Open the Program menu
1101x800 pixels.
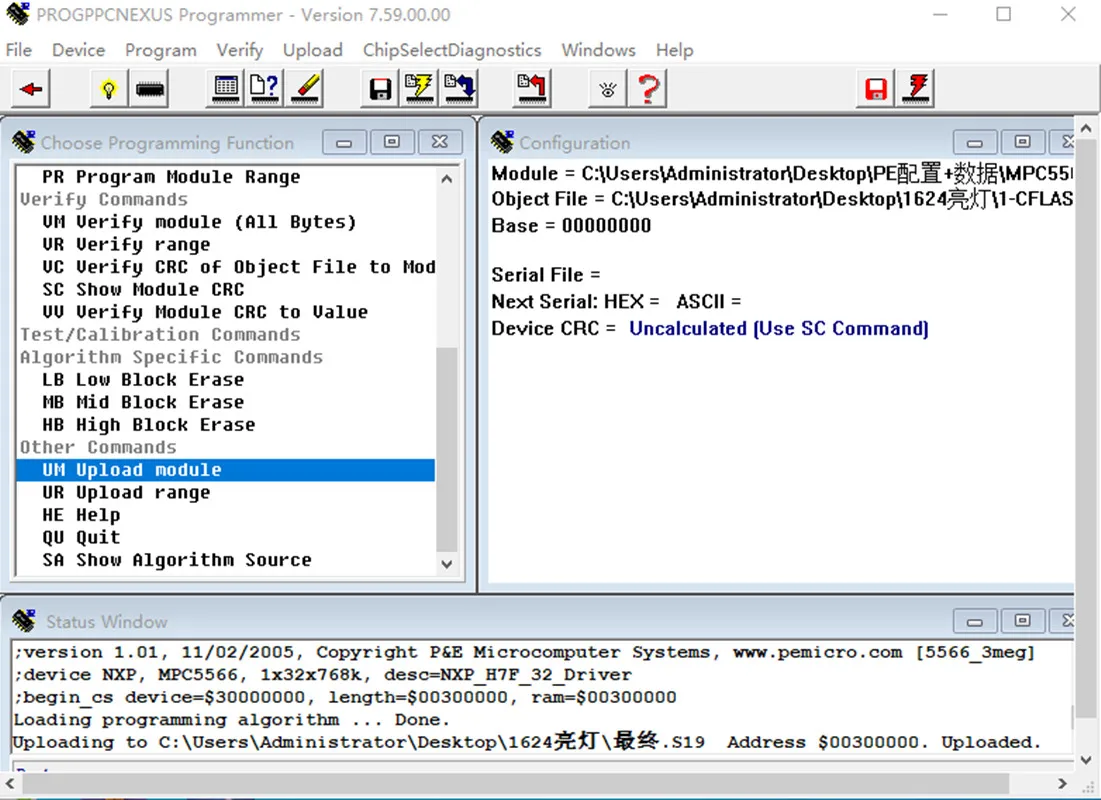[161, 50]
